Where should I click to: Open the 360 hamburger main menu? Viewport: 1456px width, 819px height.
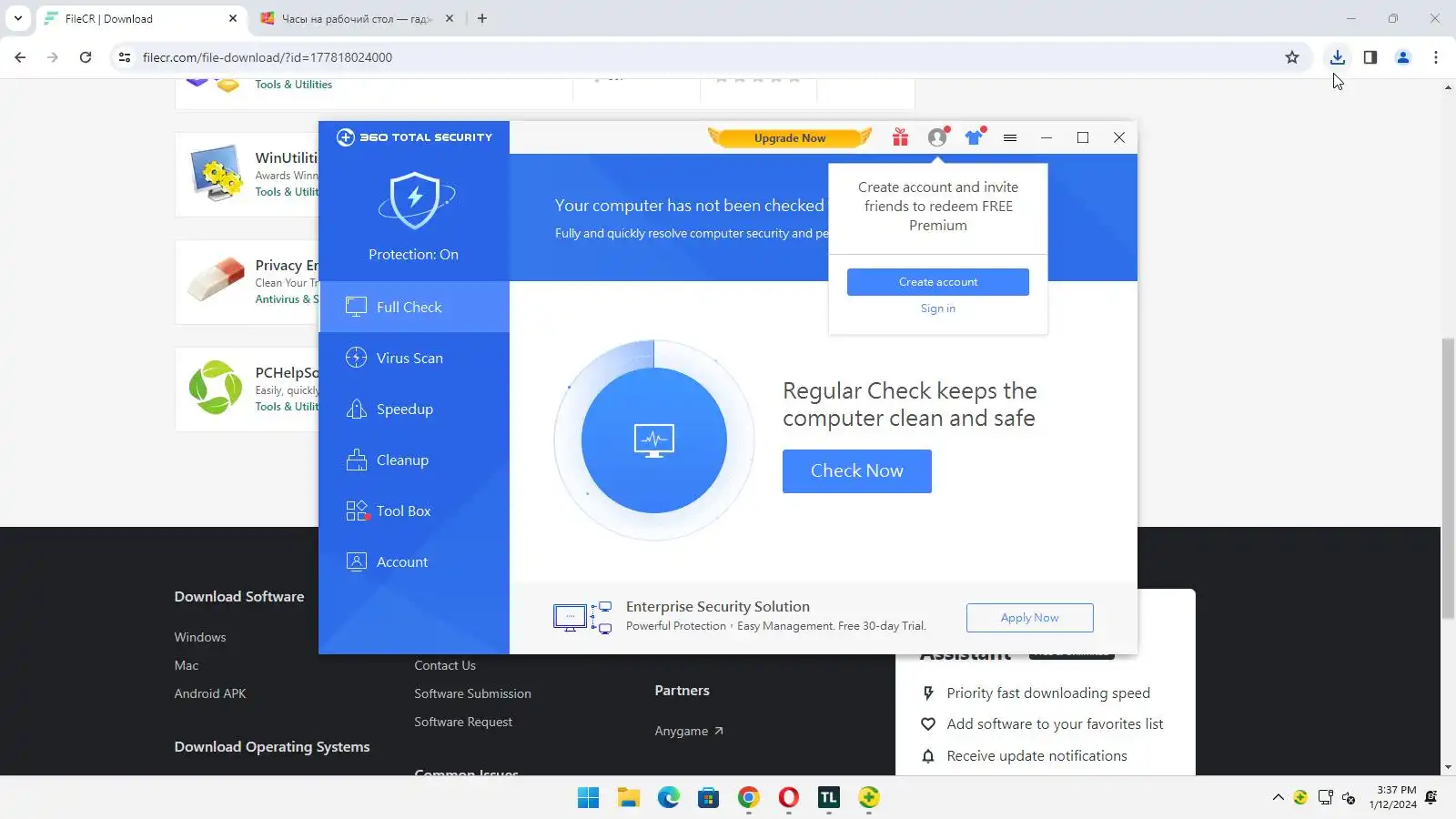coord(1010,137)
